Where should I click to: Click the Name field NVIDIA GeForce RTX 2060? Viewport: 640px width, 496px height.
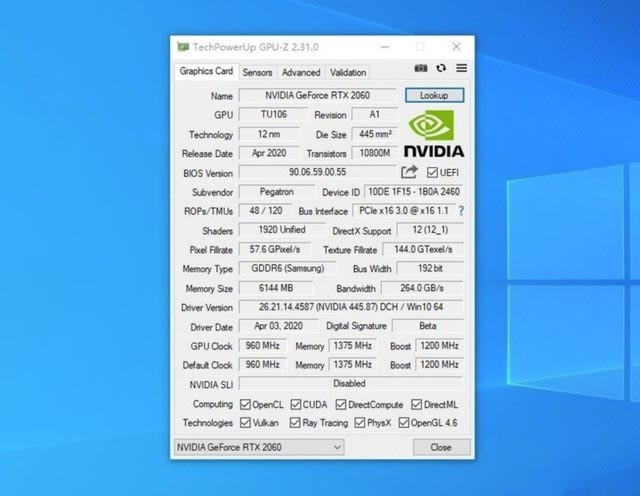pos(318,95)
